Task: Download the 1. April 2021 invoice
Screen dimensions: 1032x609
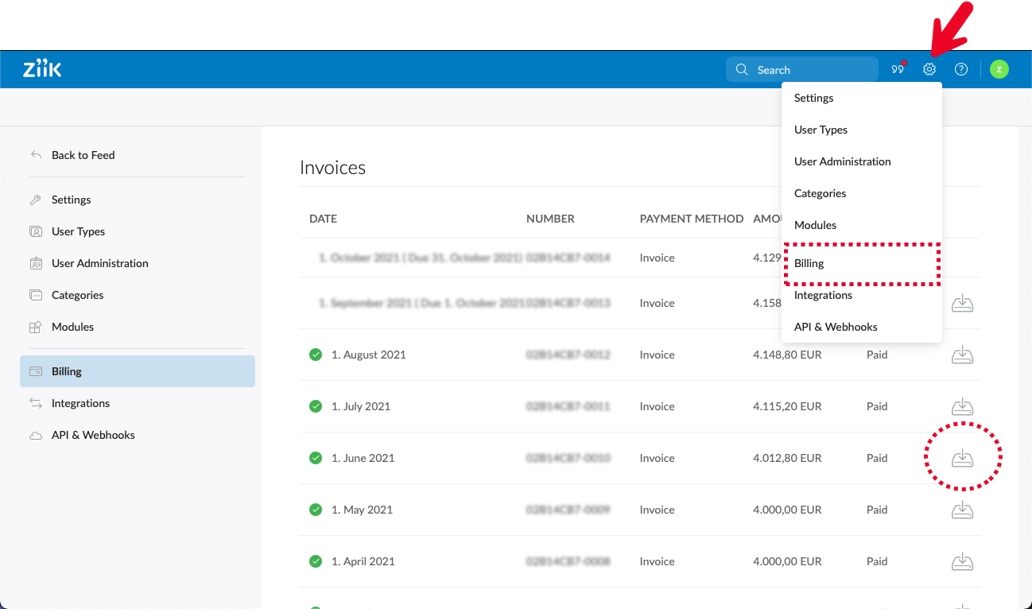Action: [962, 562]
